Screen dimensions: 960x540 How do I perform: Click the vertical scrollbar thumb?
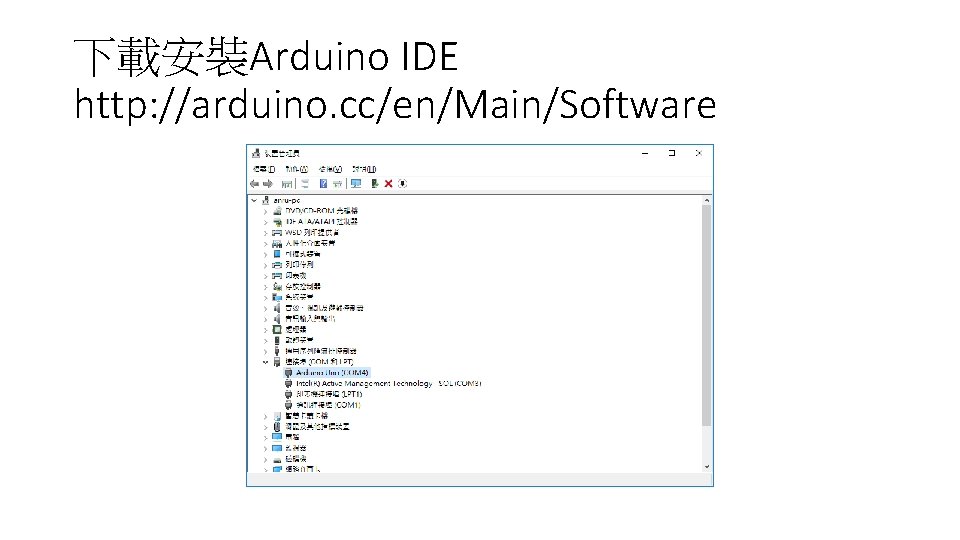707,315
